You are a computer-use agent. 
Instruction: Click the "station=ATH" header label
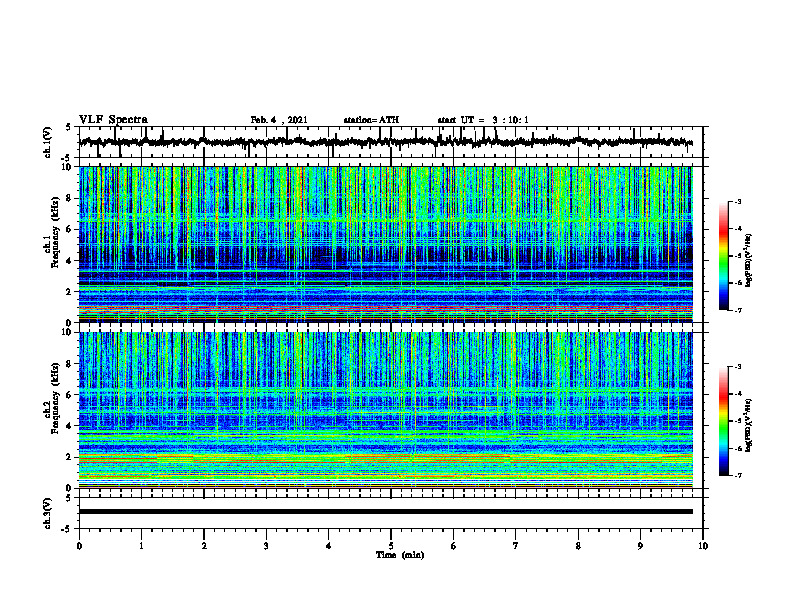click(371, 120)
